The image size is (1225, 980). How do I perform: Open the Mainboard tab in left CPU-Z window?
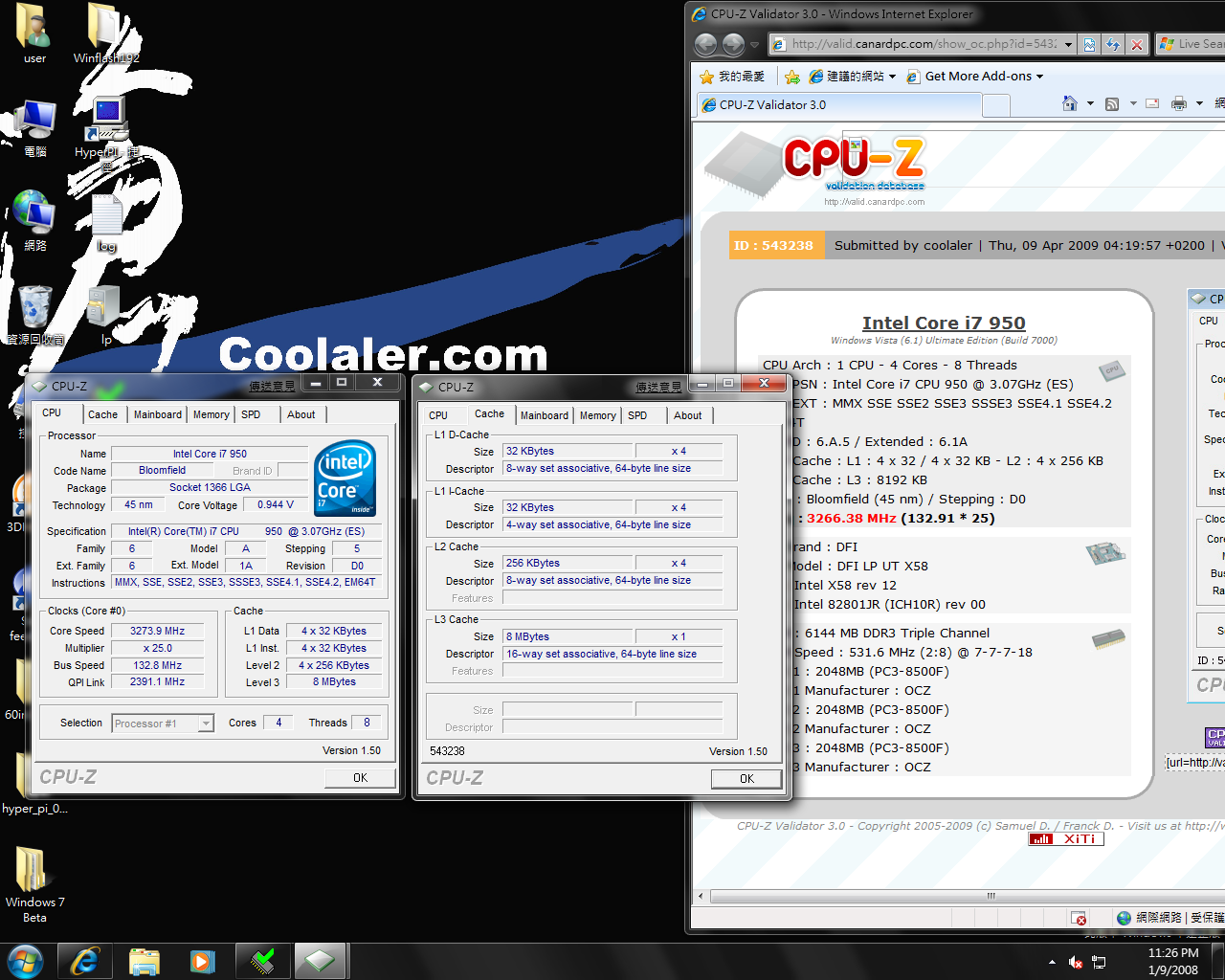pyautogui.click(x=158, y=414)
